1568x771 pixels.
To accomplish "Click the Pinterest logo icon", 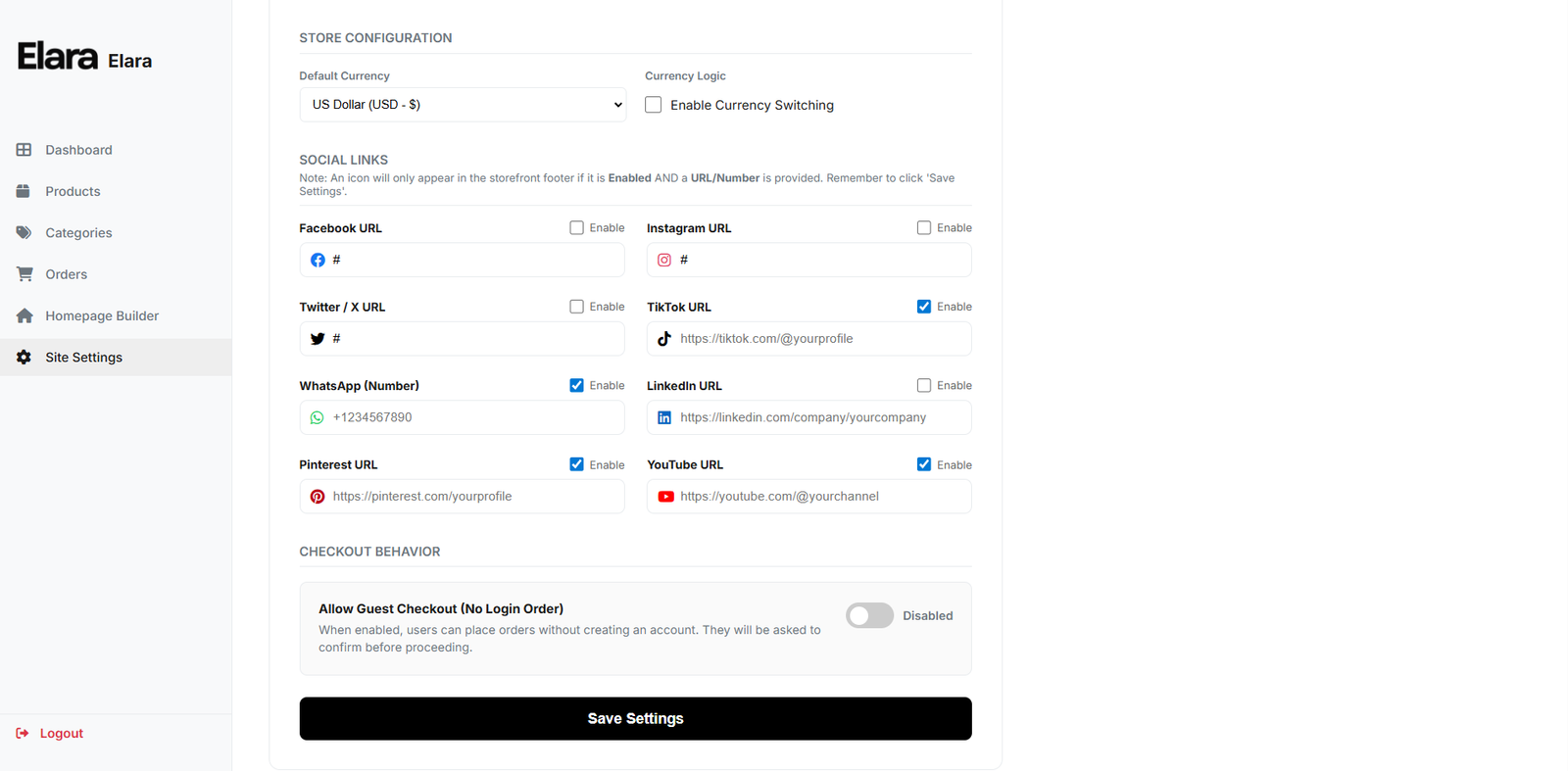I will [318, 497].
